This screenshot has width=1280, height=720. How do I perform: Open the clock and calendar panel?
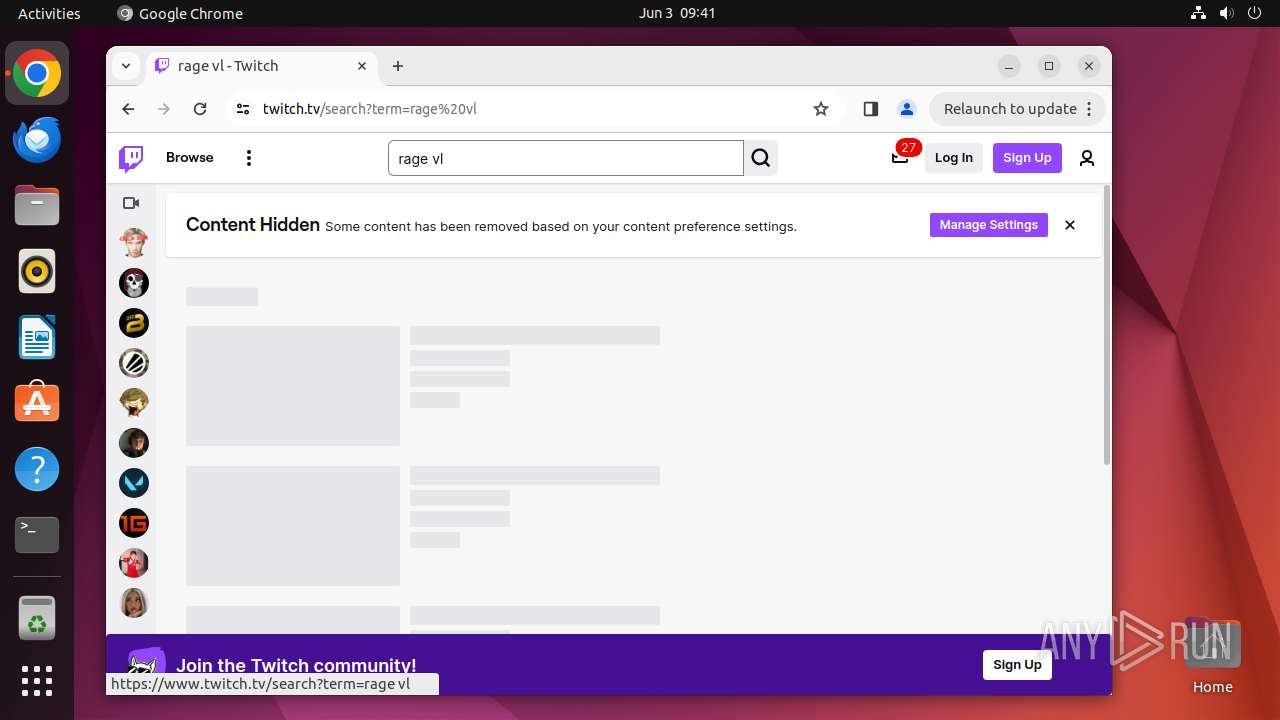(x=677, y=13)
